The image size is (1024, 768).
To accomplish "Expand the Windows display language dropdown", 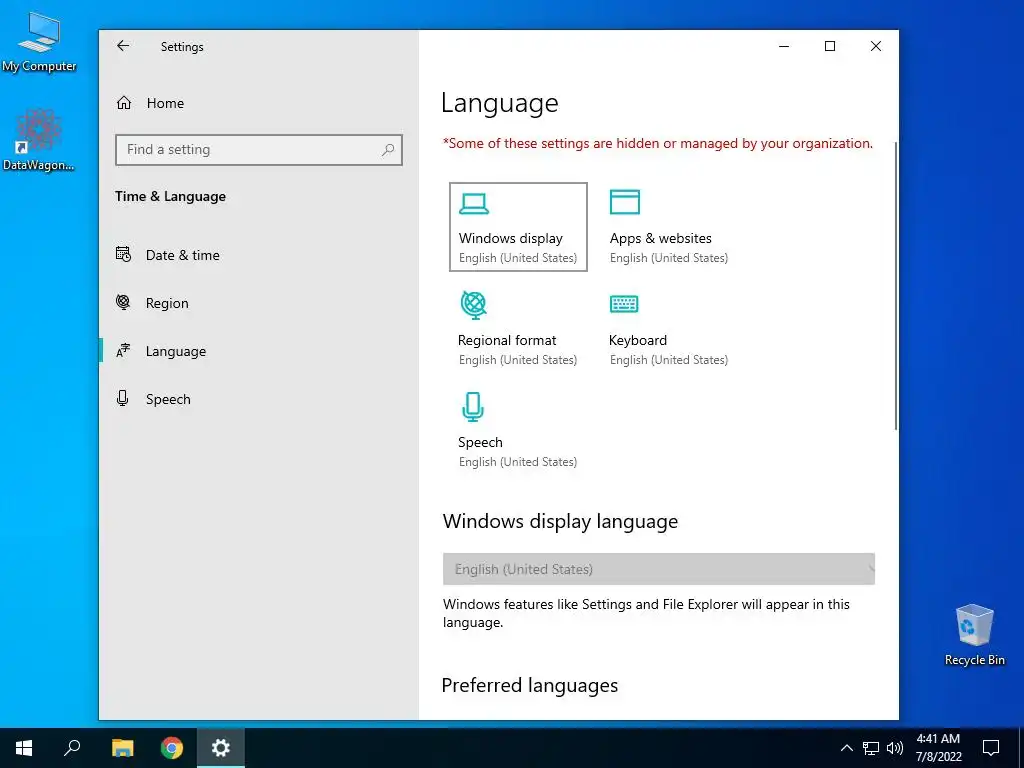I will [658, 569].
